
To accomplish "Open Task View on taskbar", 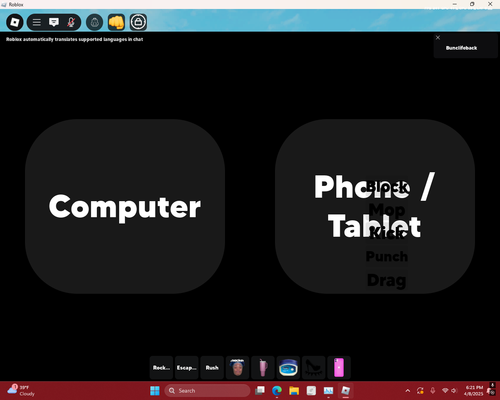I will [x=260, y=391].
